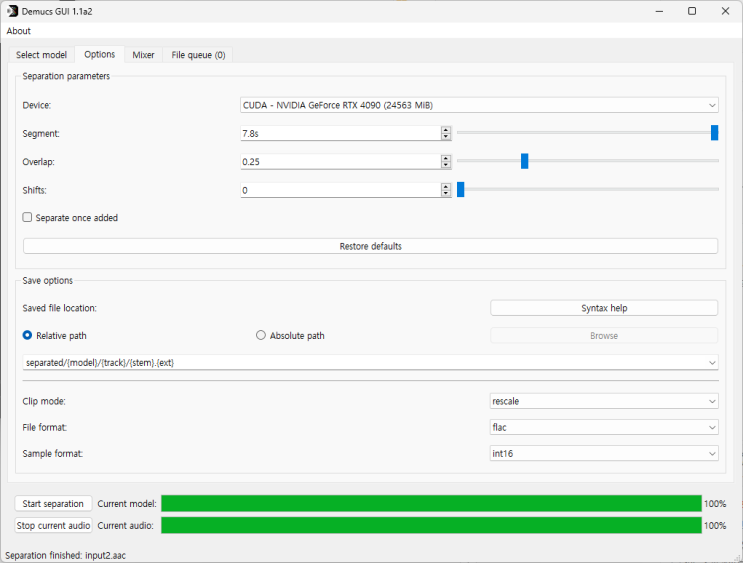This screenshot has width=743, height=563.
Task: Increase Overlap value with up arrow
Action: 445,158
